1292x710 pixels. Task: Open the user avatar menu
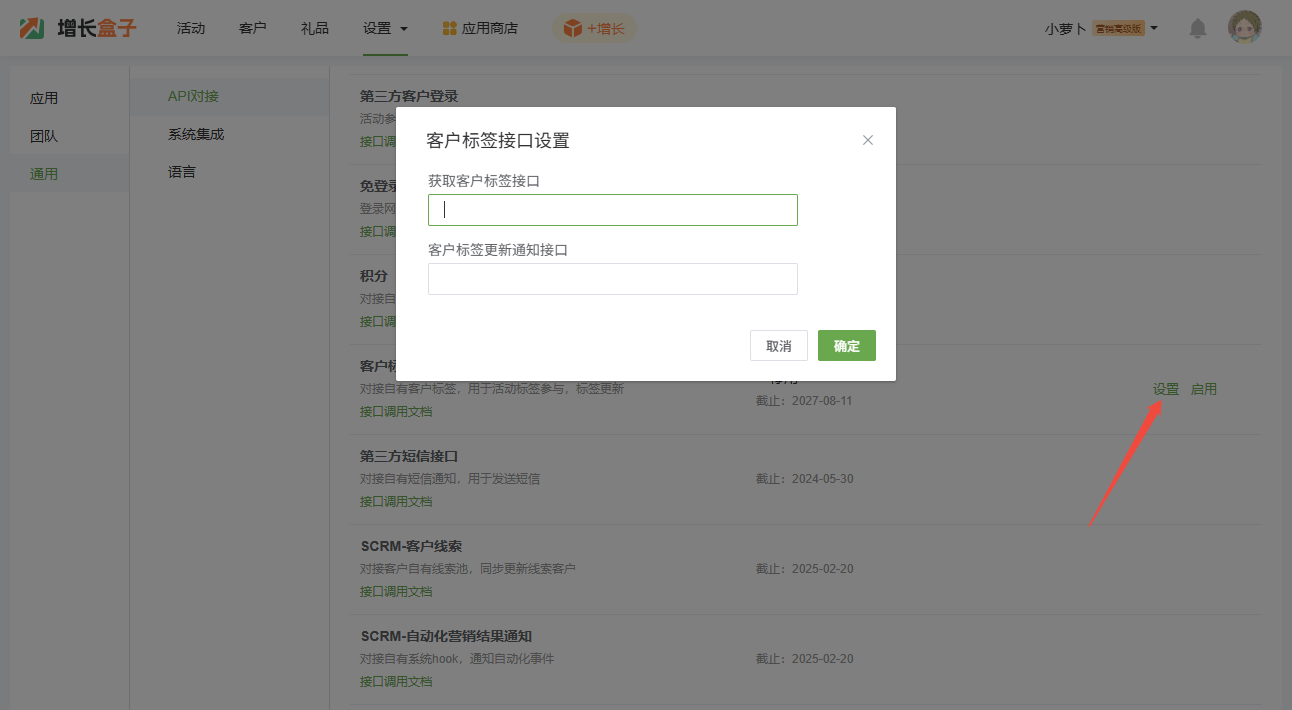[1245, 27]
